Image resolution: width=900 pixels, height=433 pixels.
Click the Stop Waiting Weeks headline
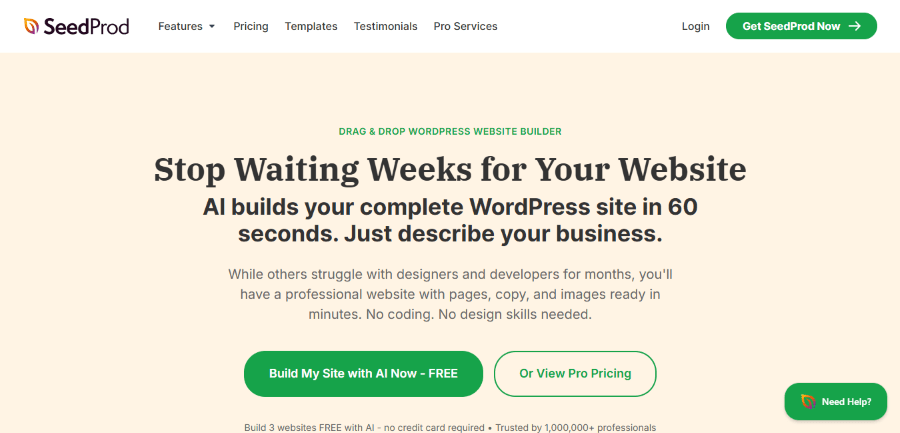450,169
